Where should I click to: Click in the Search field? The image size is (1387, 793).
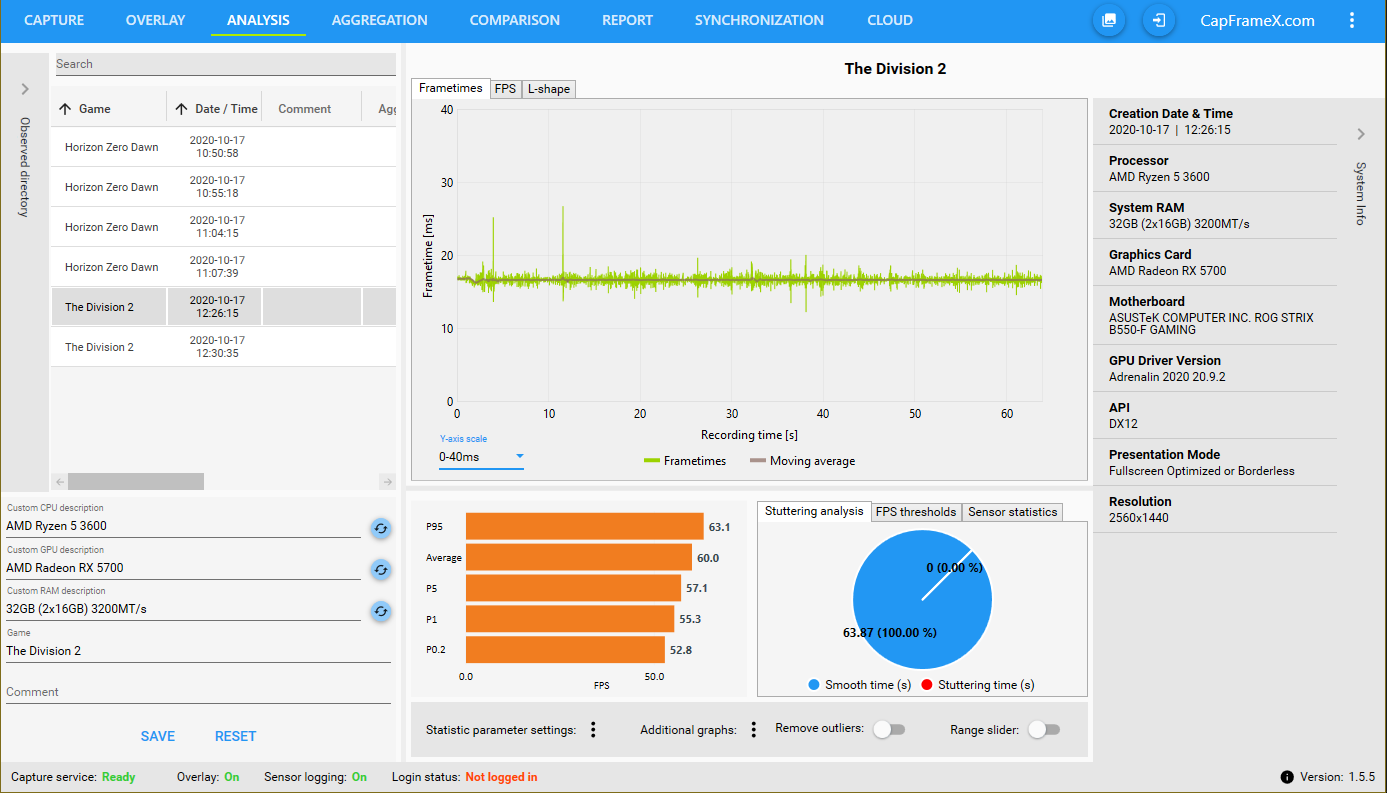click(x=225, y=64)
